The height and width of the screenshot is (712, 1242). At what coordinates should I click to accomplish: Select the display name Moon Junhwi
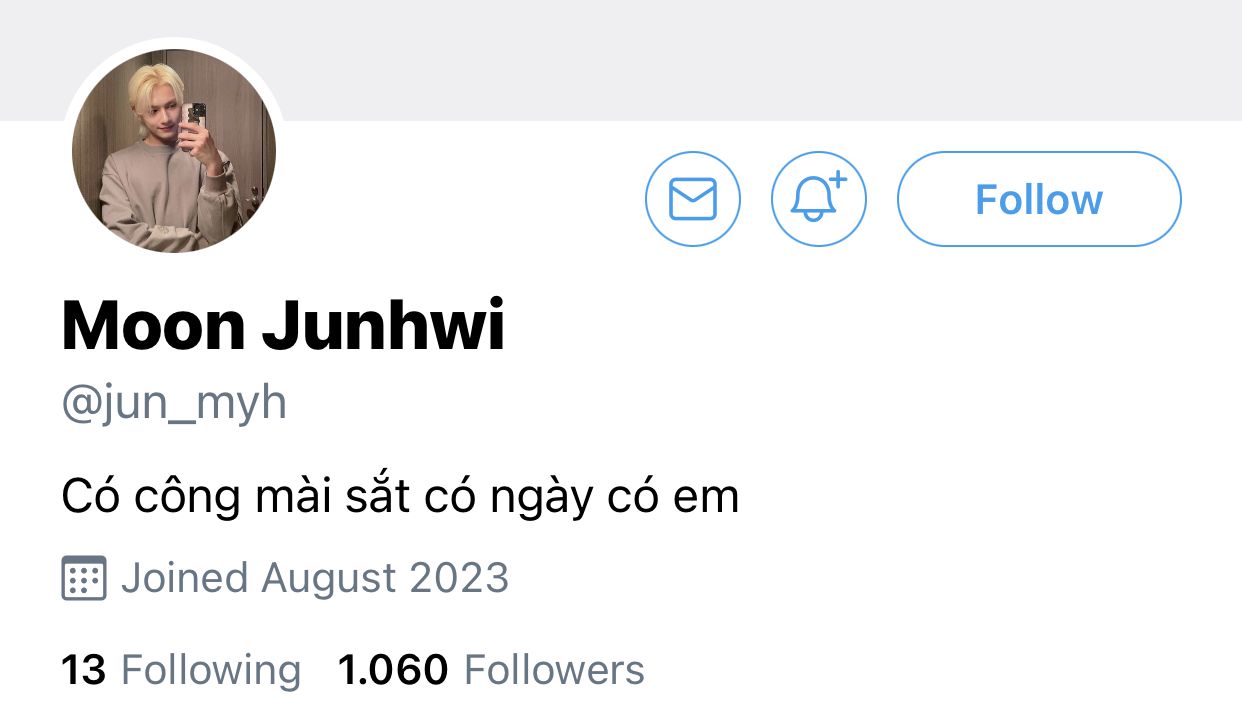(x=283, y=326)
